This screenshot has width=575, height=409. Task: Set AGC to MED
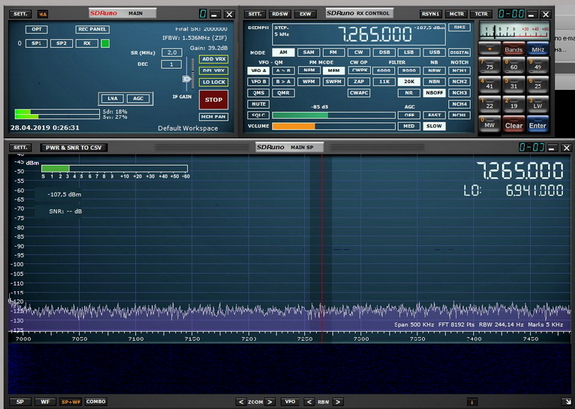[x=409, y=126]
